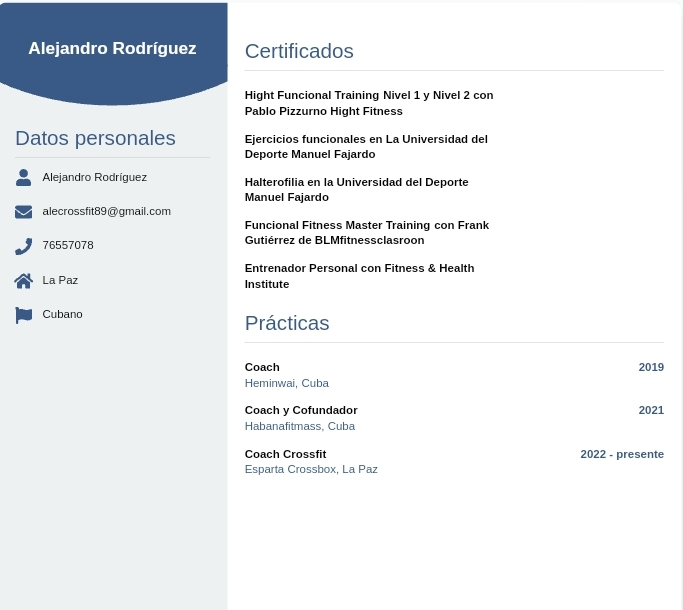Select the Prácticas section heading
The width and height of the screenshot is (683, 610).
287,323
